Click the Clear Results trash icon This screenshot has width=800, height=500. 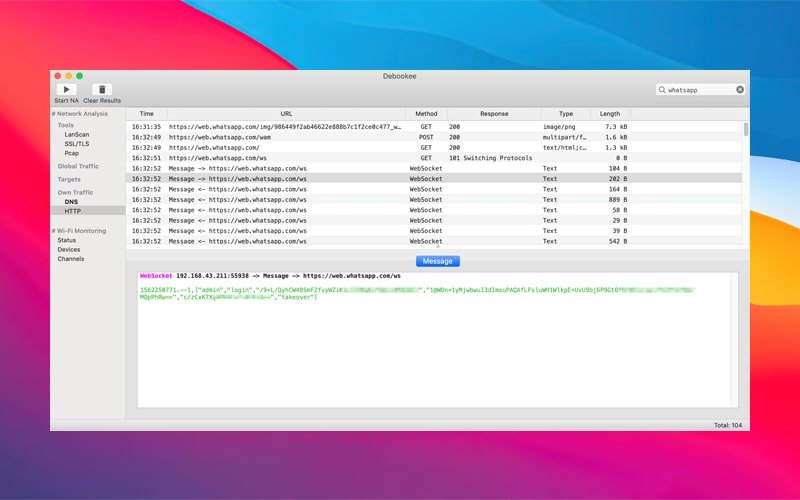(x=102, y=90)
